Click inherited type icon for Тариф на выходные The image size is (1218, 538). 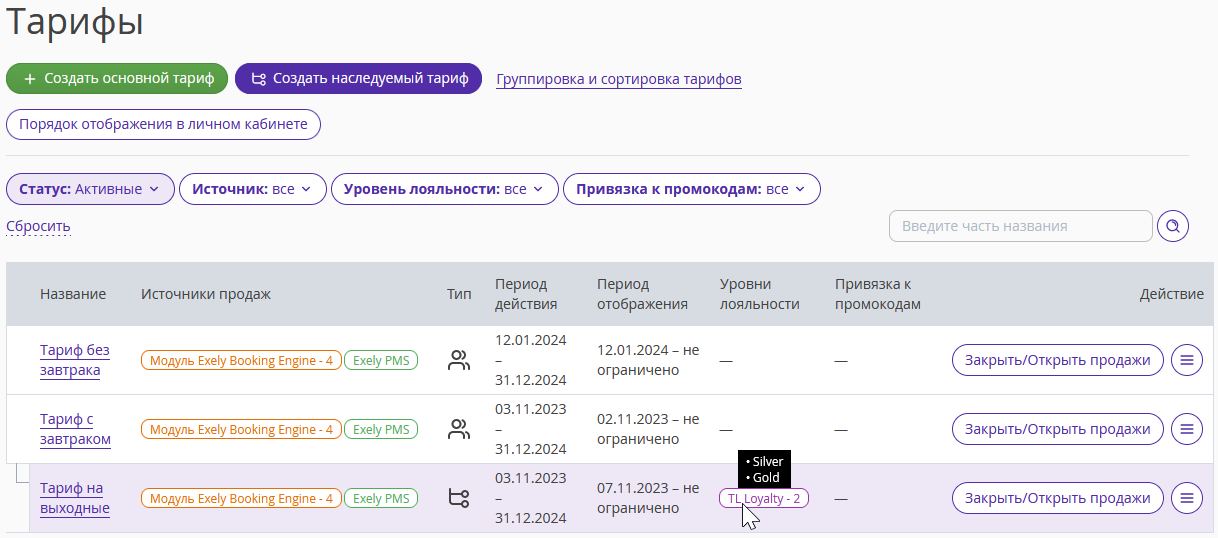click(x=459, y=498)
